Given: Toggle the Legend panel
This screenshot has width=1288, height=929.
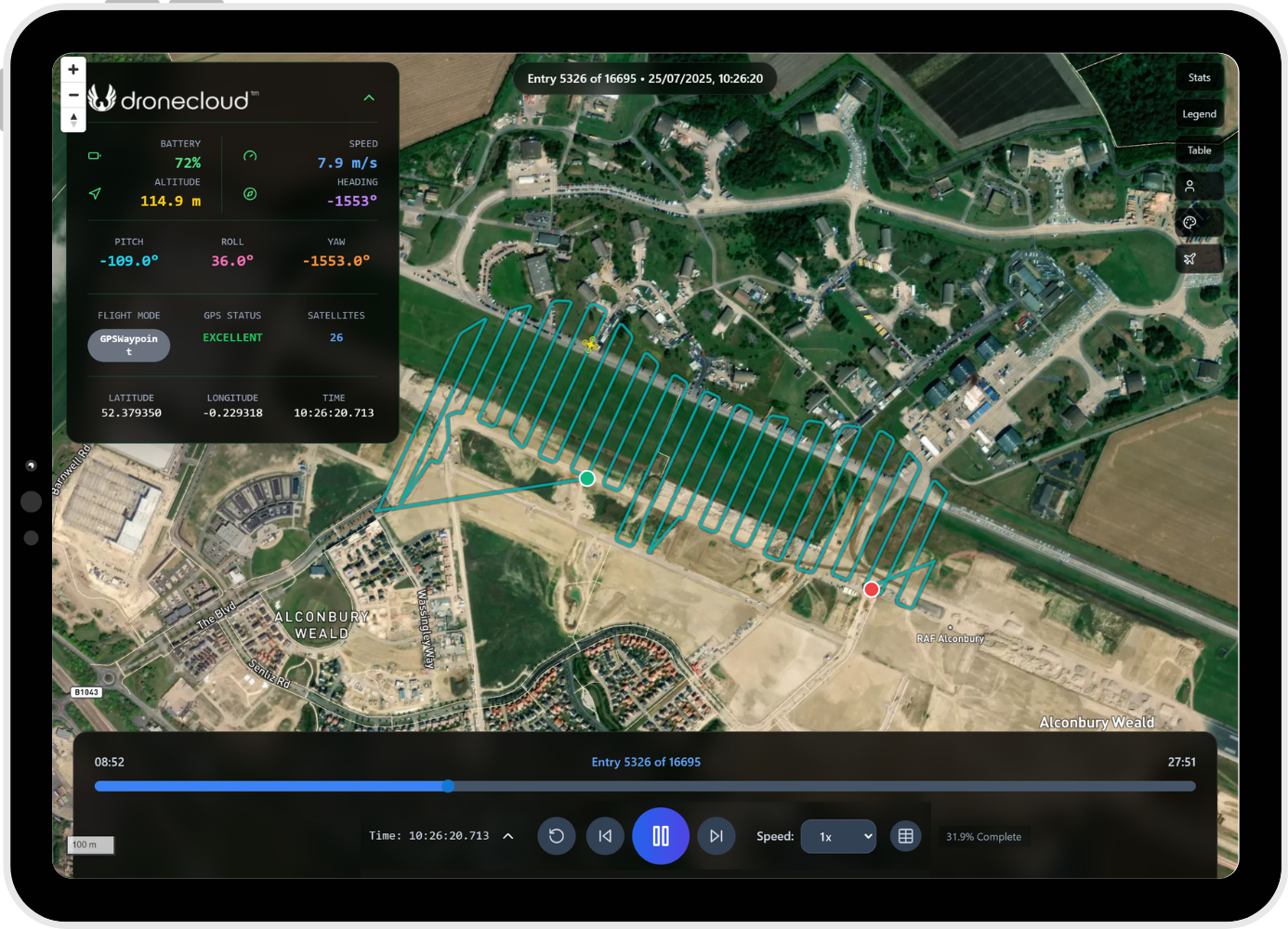Looking at the screenshot, I should pyautogui.click(x=1199, y=114).
